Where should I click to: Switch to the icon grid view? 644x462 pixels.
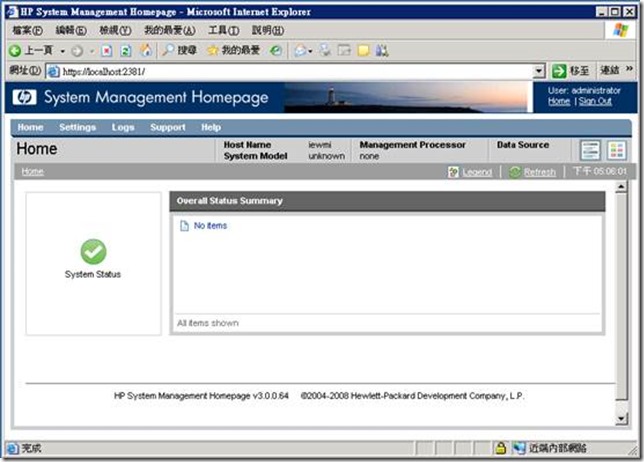click(616, 150)
